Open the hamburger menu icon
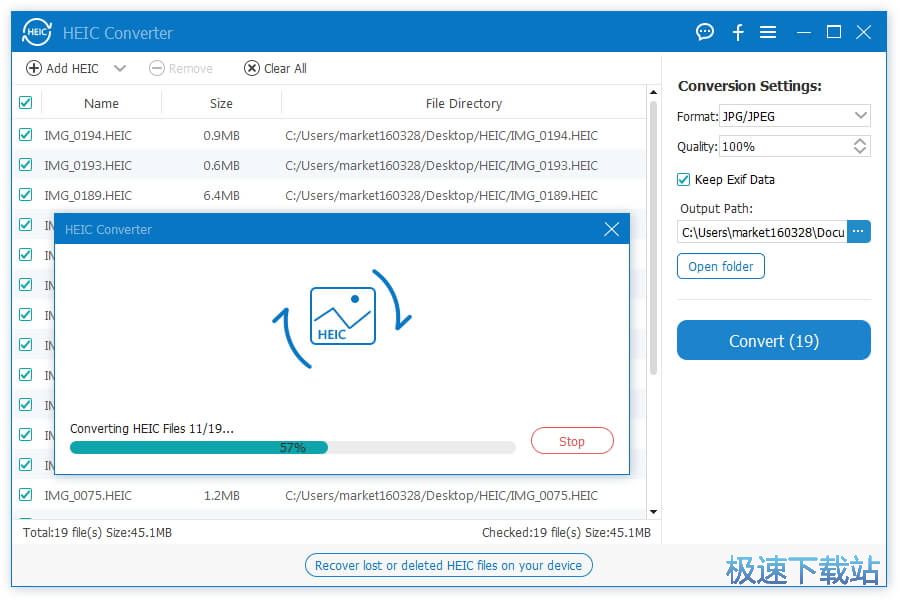The width and height of the screenshot is (900, 600). 768,32
